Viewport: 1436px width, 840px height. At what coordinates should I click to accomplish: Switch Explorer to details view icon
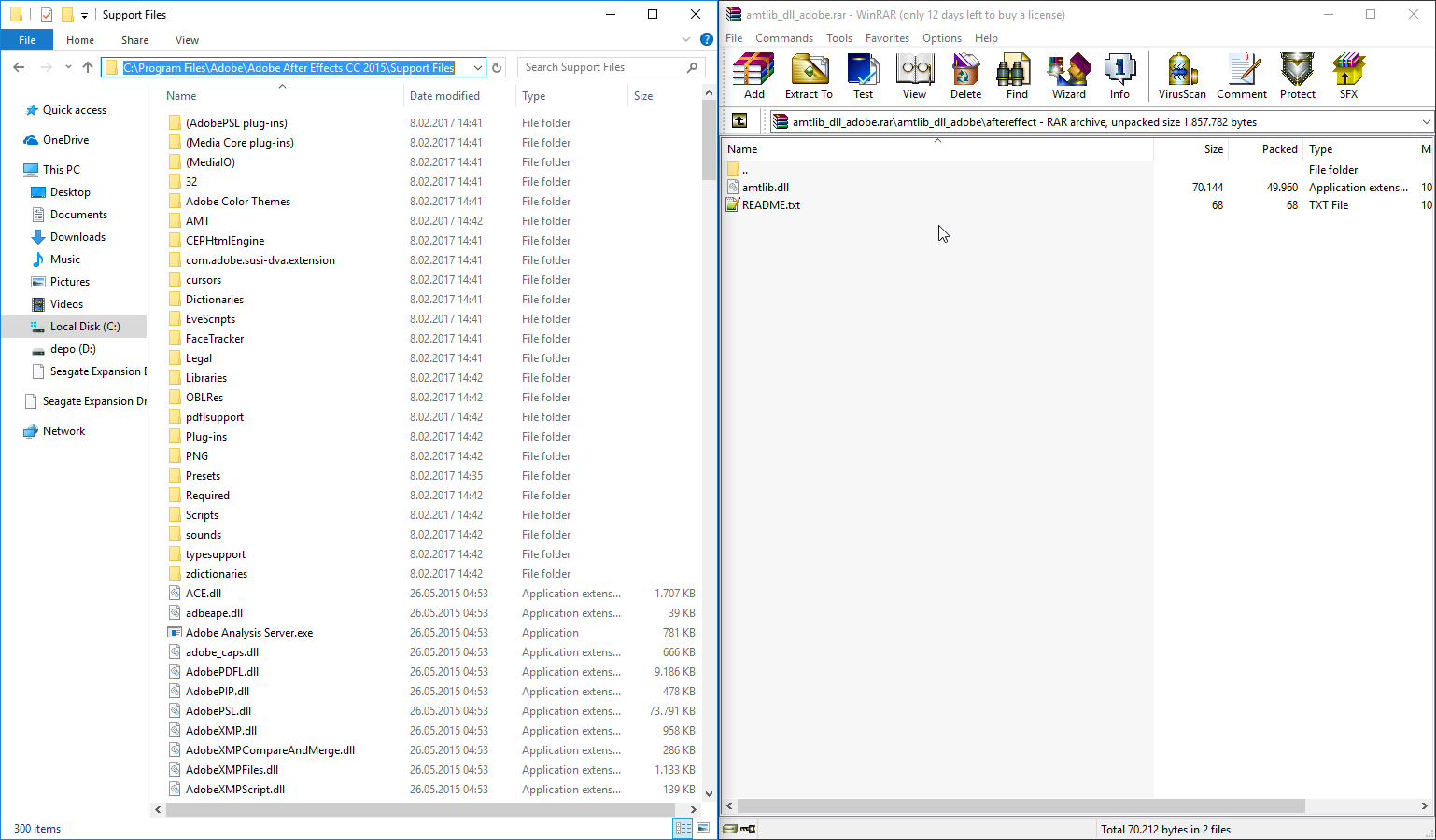click(x=683, y=828)
